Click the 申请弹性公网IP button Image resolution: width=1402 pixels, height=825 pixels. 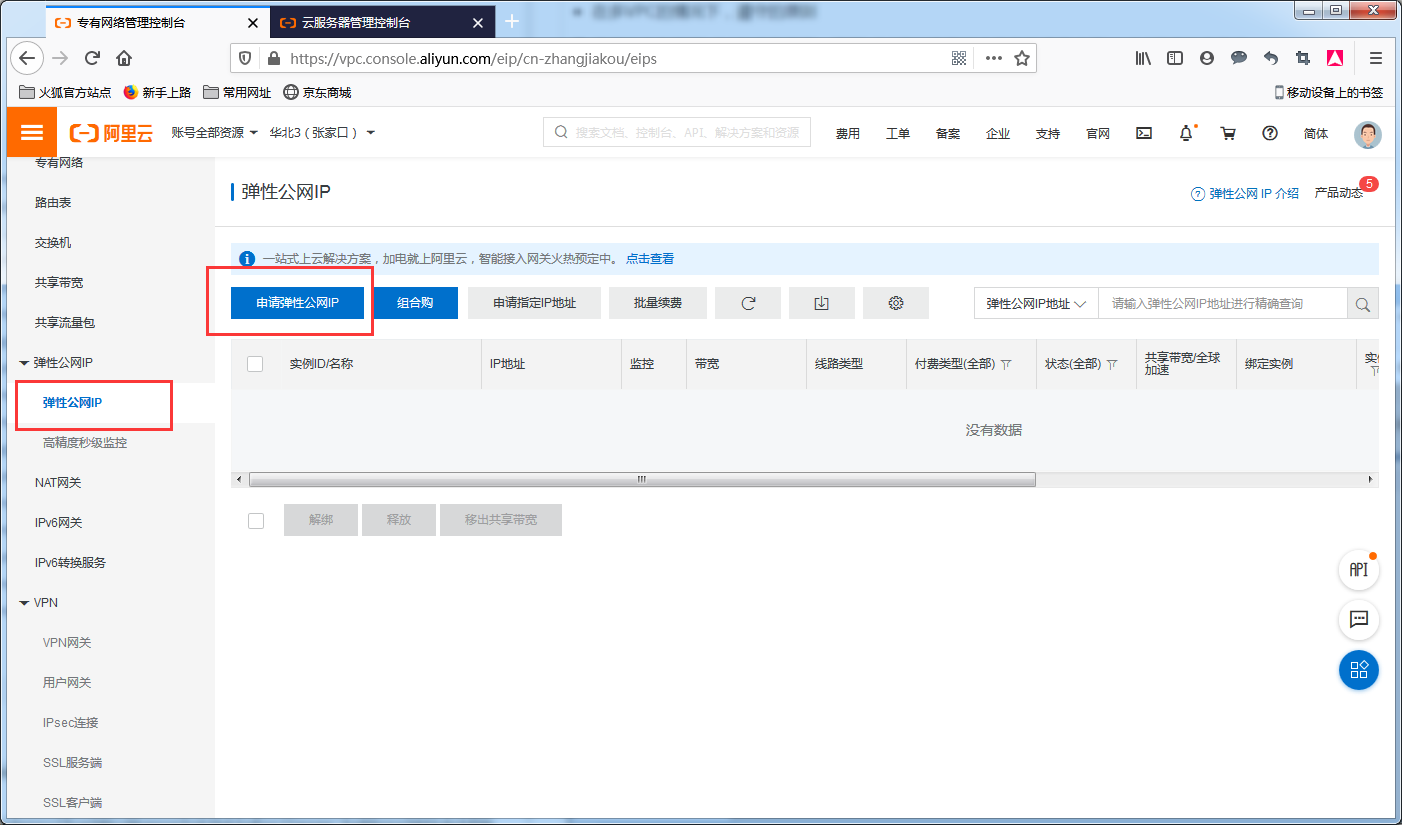[x=297, y=303]
